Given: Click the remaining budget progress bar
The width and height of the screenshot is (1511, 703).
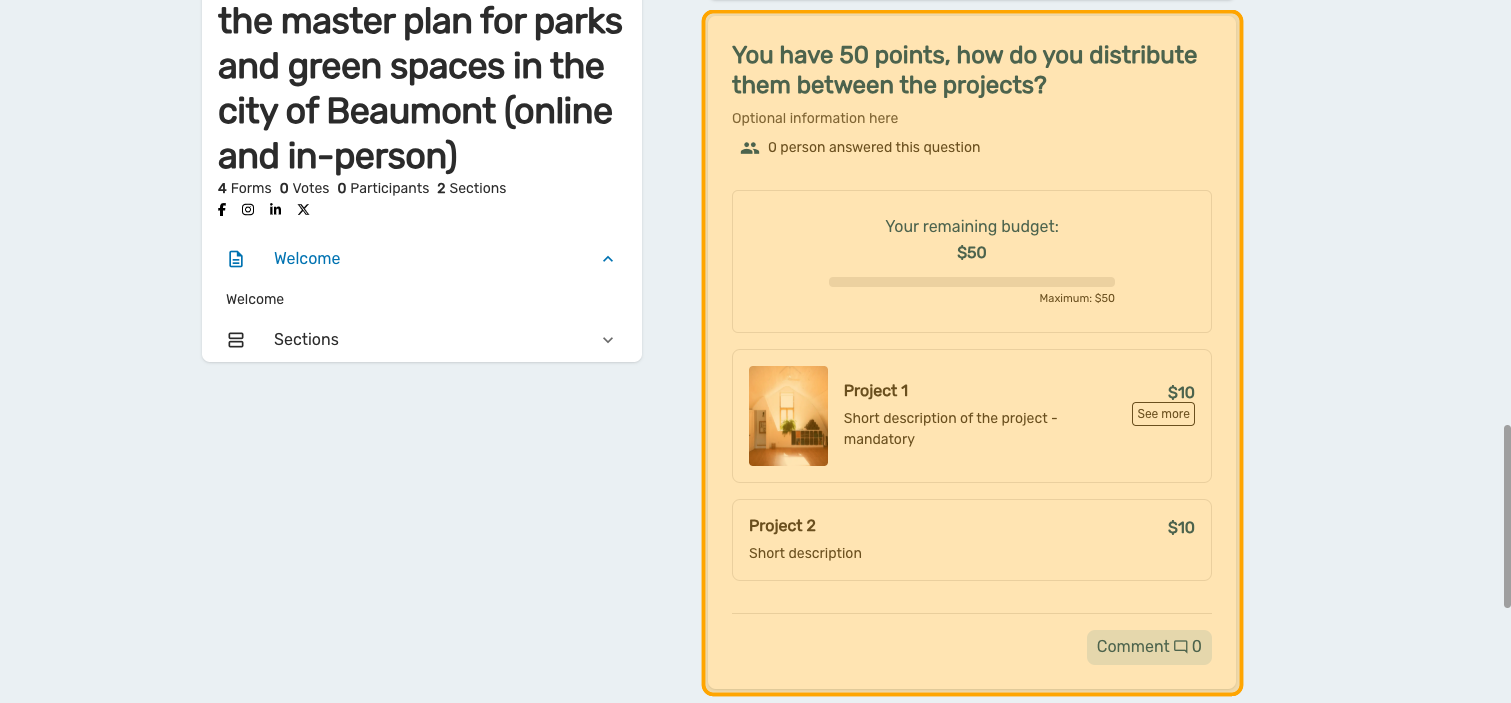Looking at the screenshot, I should 971,282.
